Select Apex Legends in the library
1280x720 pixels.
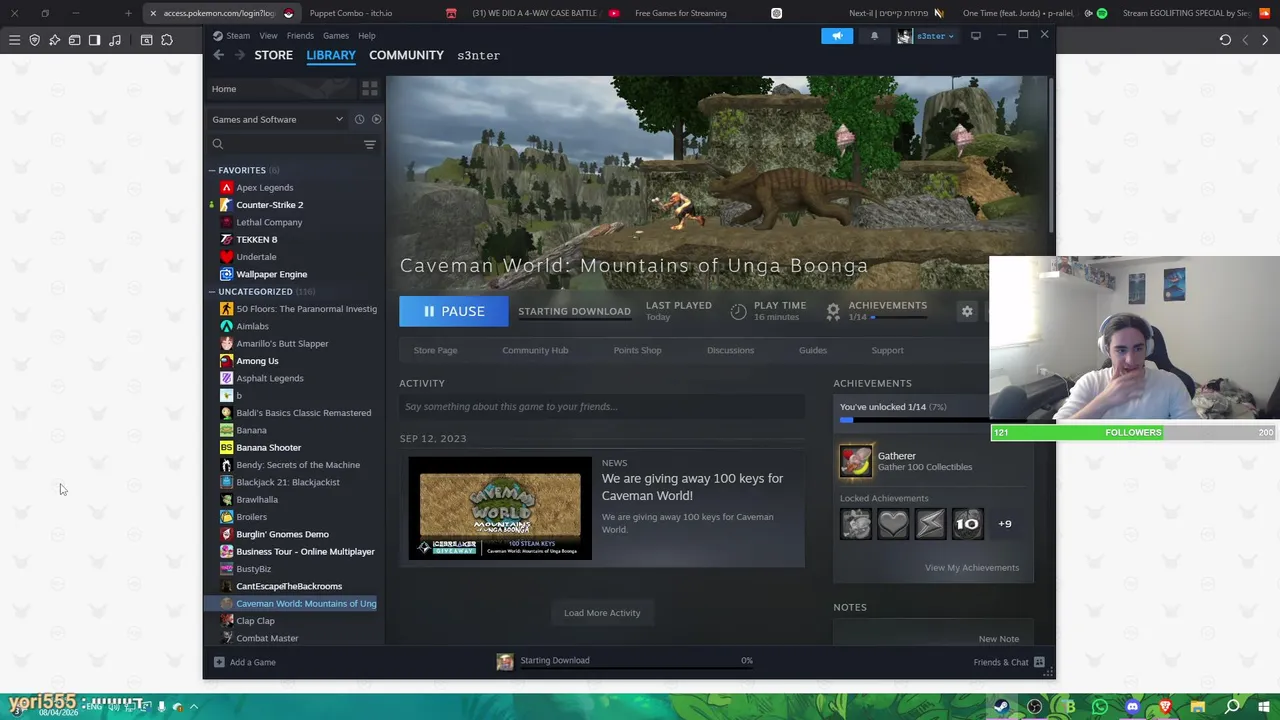click(x=264, y=188)
